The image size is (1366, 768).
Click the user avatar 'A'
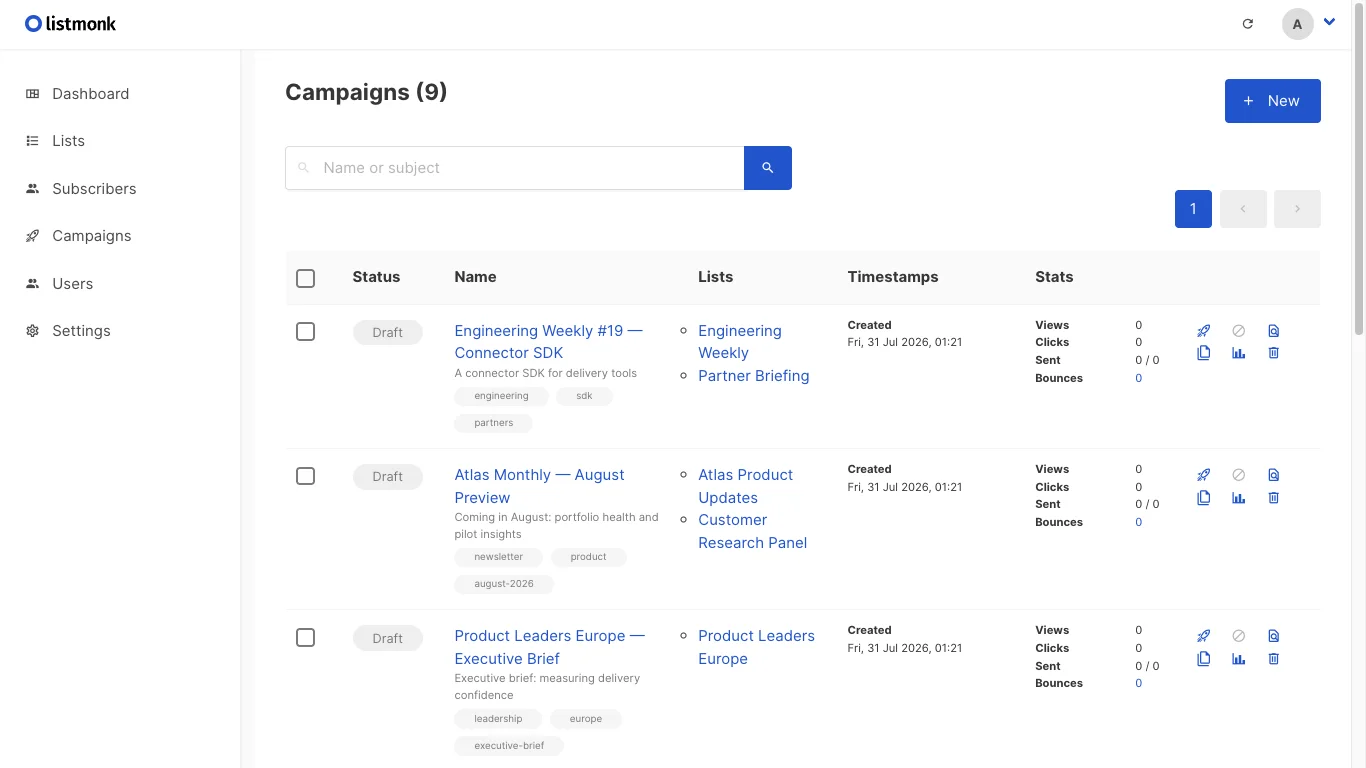[1298, 24]
